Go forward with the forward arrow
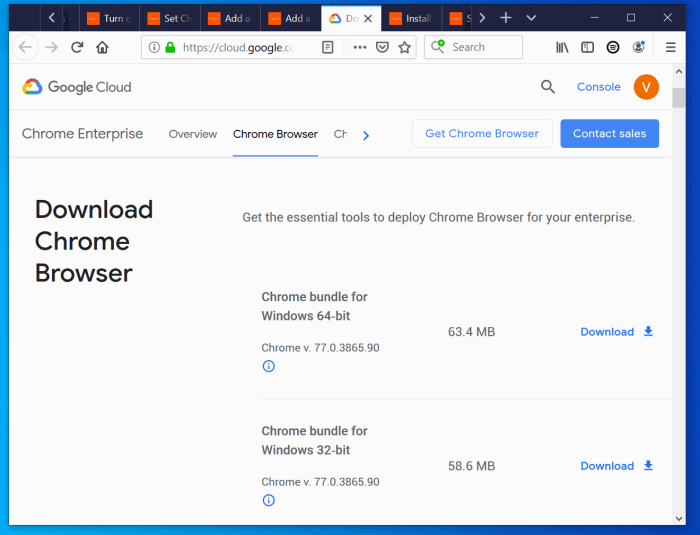700x535 pixels. 51,47
